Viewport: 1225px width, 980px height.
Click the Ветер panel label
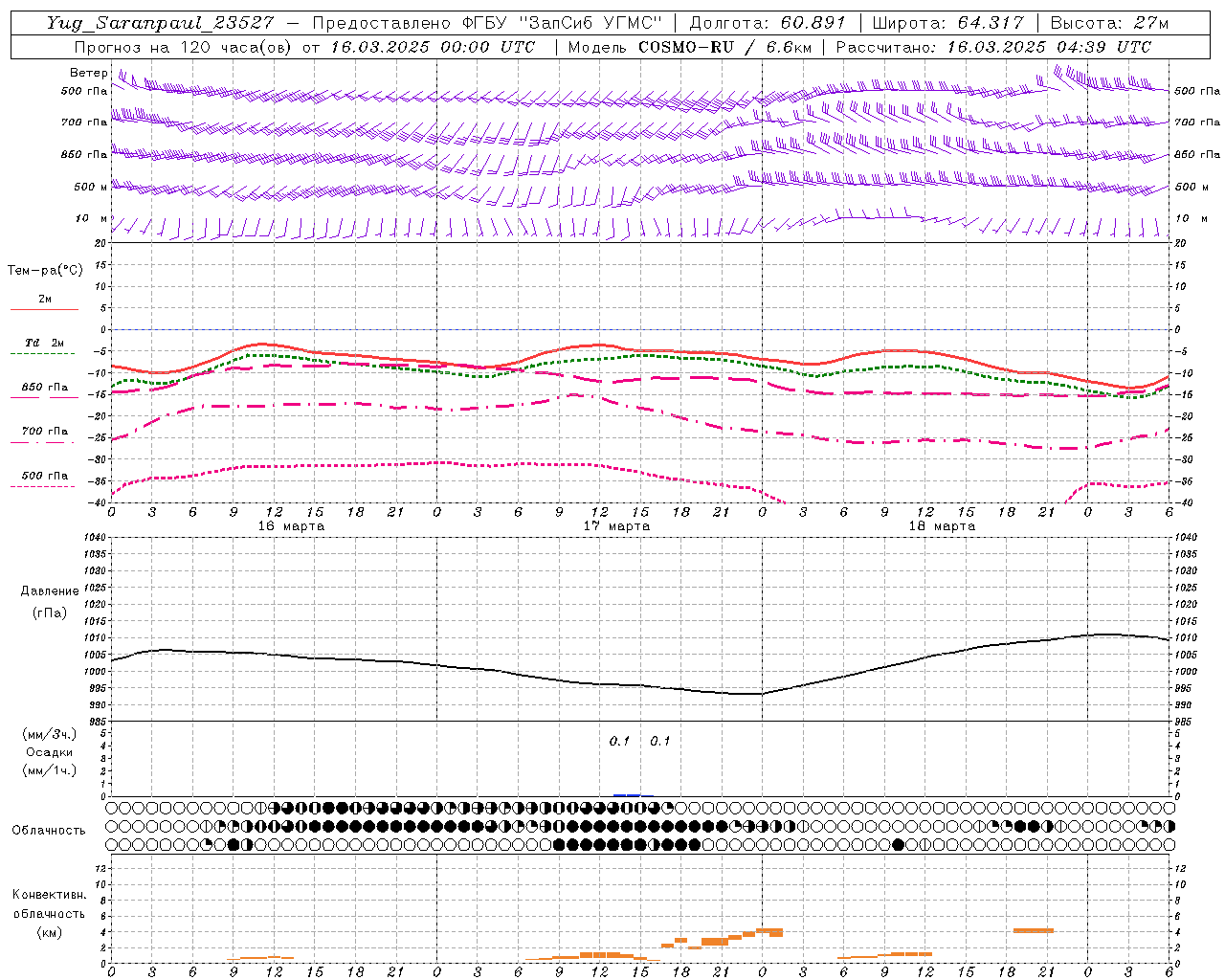88,73
